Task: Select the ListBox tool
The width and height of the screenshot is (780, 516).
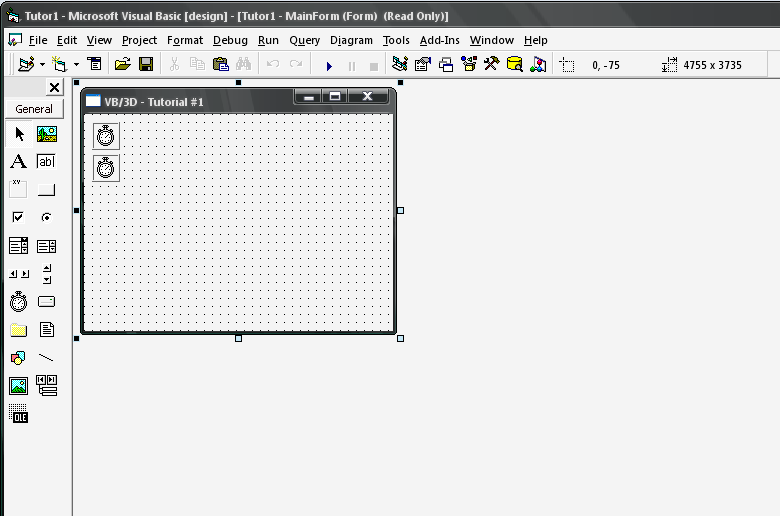Action: 47,246
